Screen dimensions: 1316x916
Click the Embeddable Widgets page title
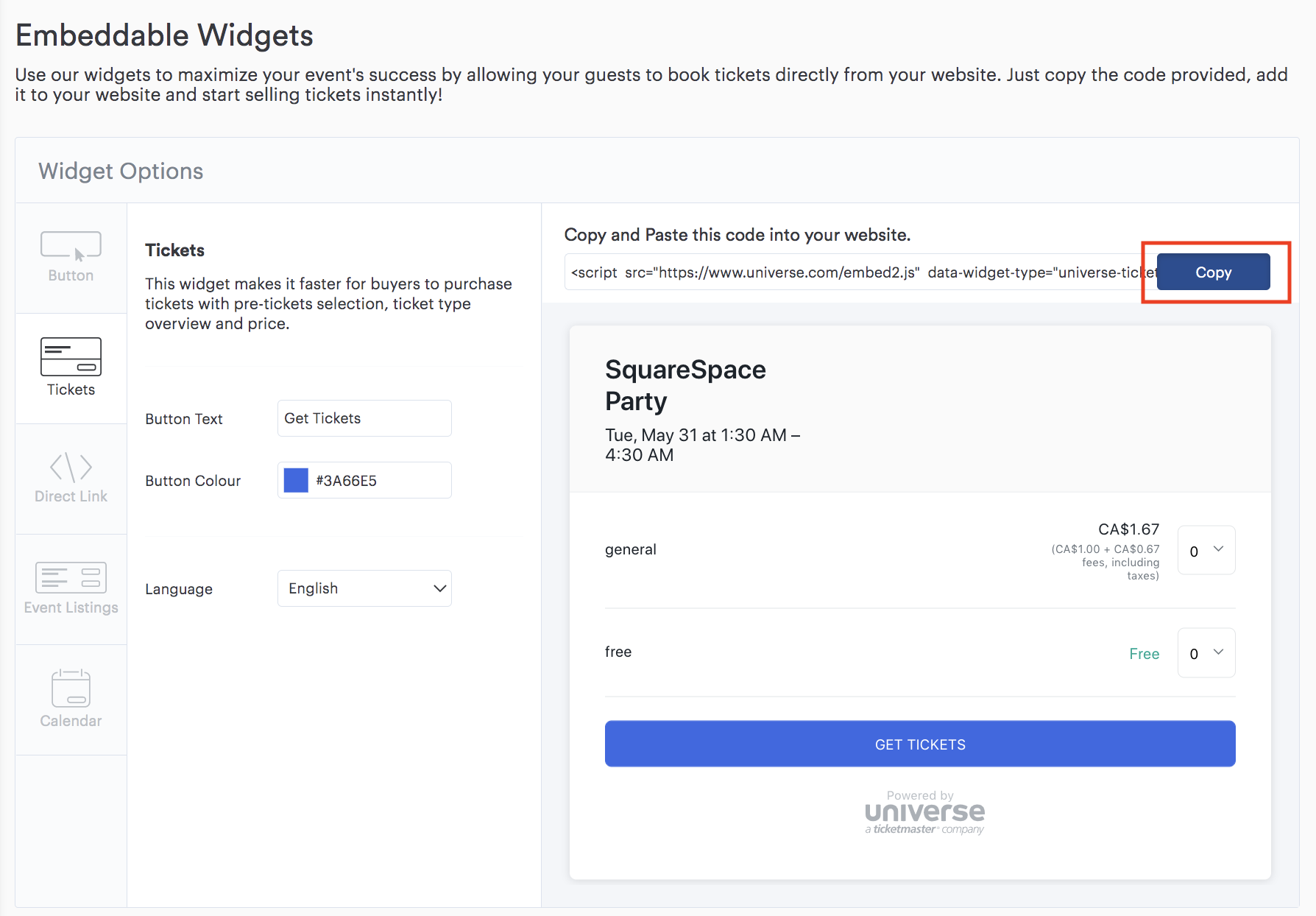click(164, 35)
